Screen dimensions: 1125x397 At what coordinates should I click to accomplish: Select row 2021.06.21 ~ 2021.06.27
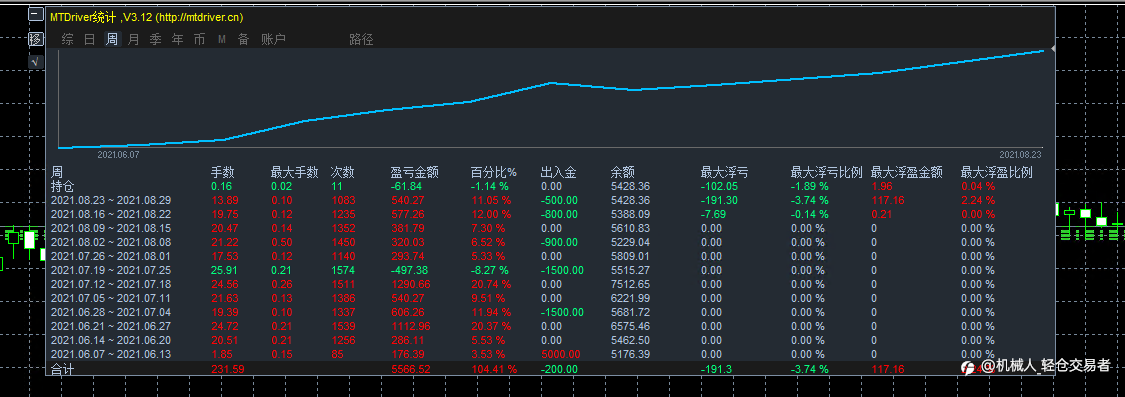(110, 326)
